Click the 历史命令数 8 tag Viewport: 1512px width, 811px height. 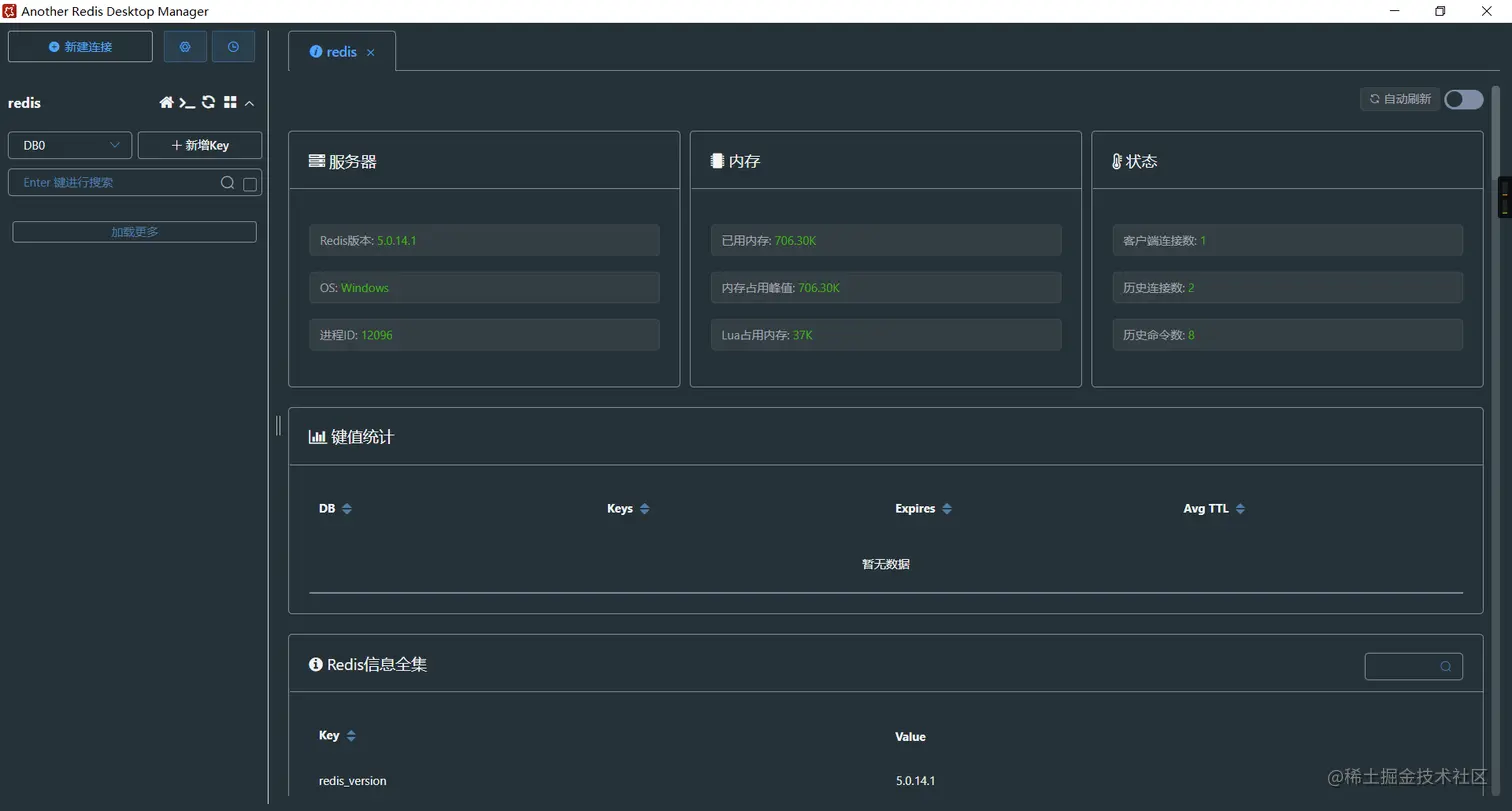(1287, 335)
